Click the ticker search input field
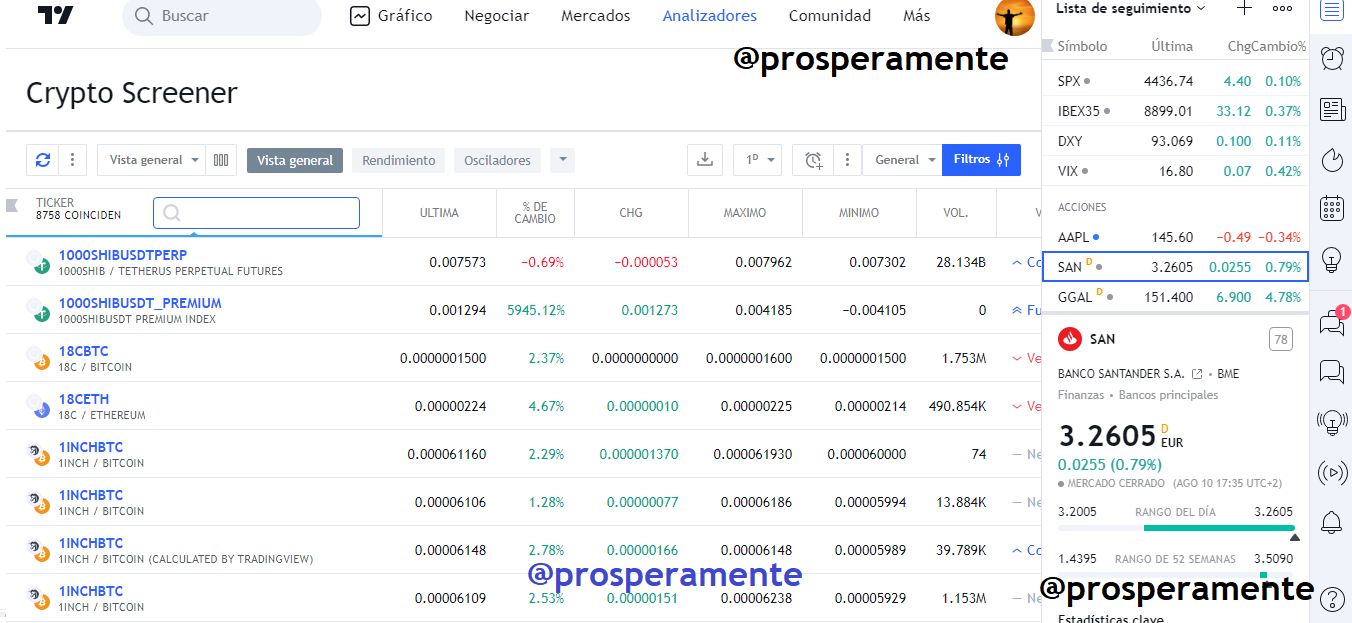The image size is (1352, 623). coord(256,213)
